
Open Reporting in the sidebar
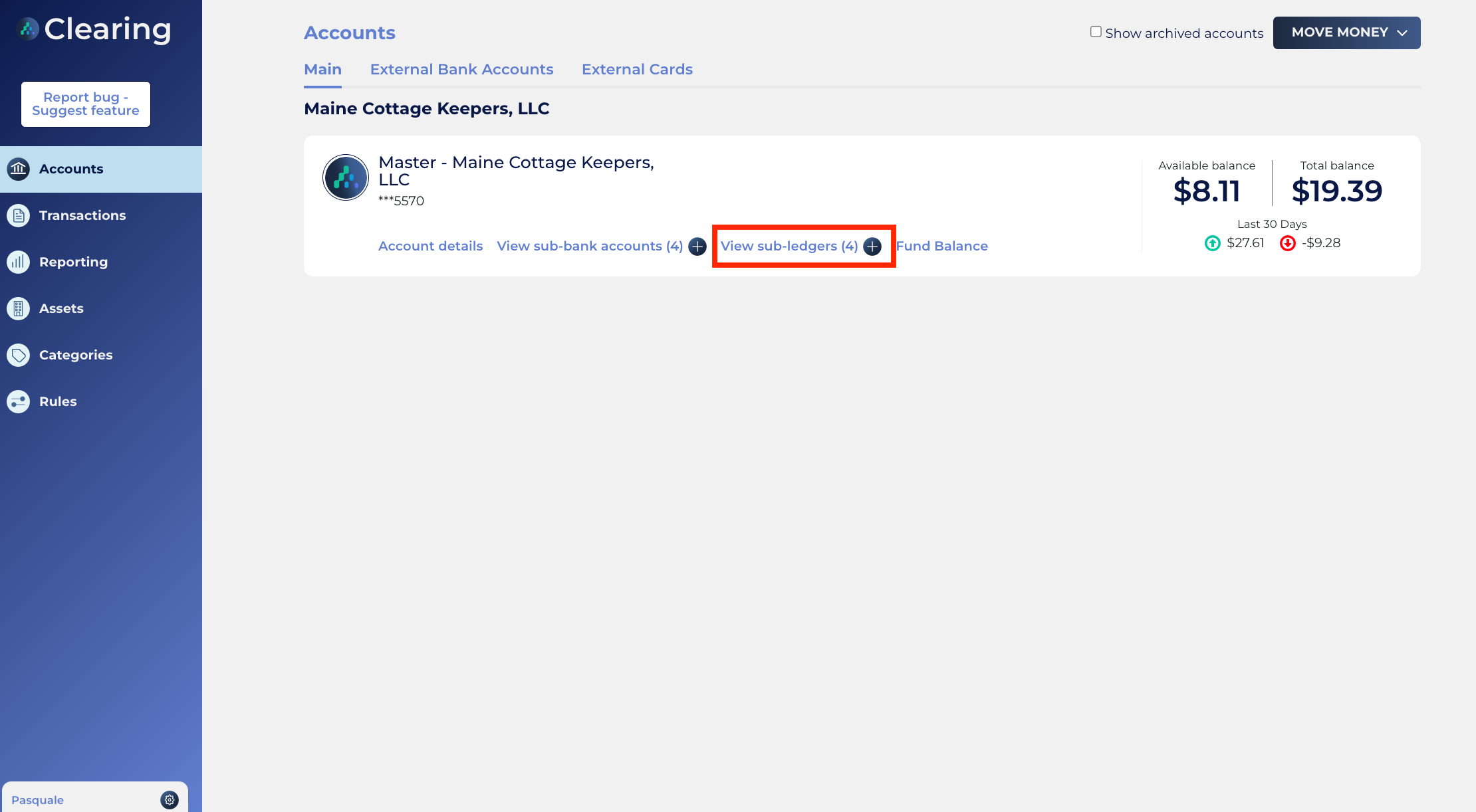(x=101, y=262)
